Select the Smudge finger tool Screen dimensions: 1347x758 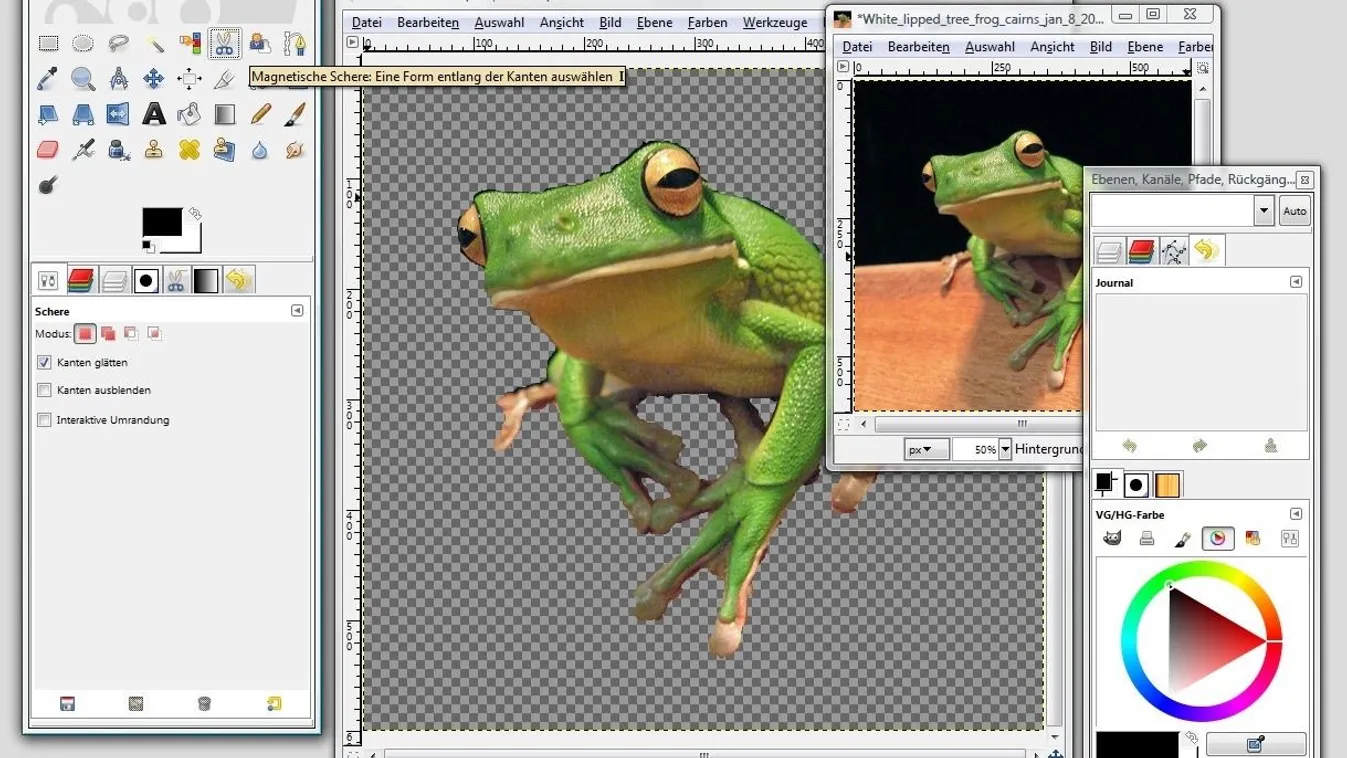[x=295, y=150]
